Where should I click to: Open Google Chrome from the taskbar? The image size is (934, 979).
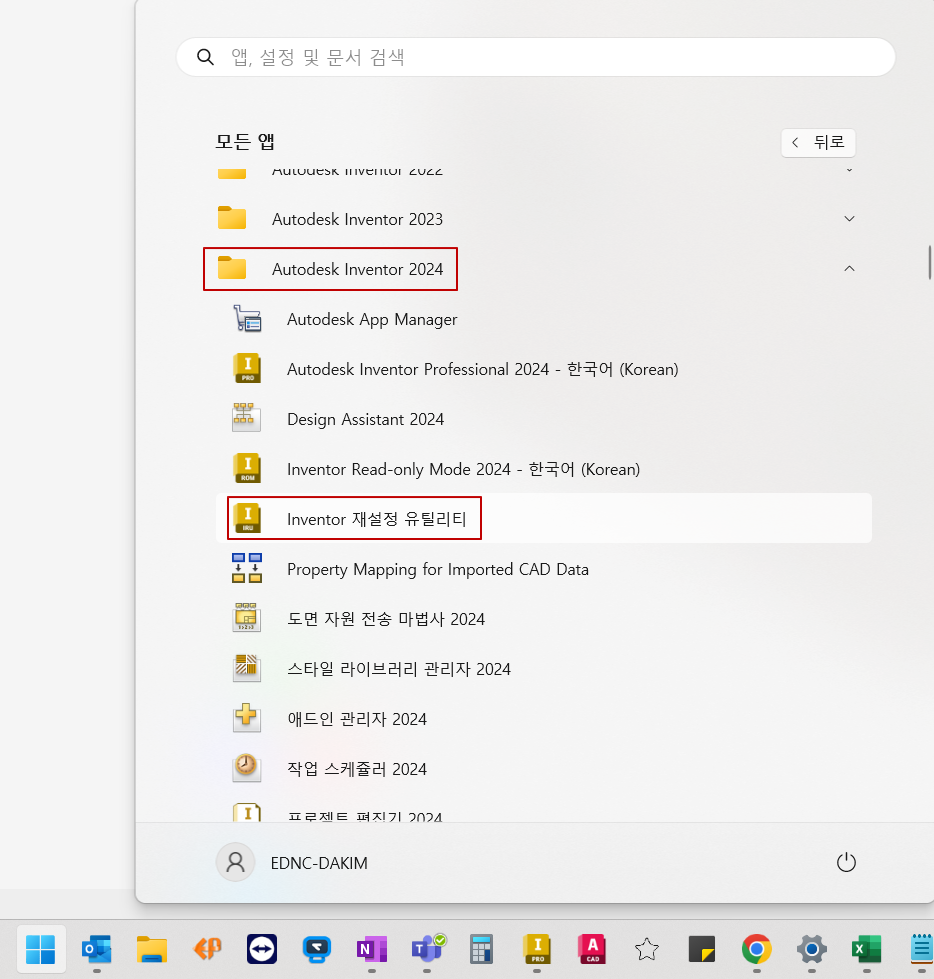click(x=757, y=949)
